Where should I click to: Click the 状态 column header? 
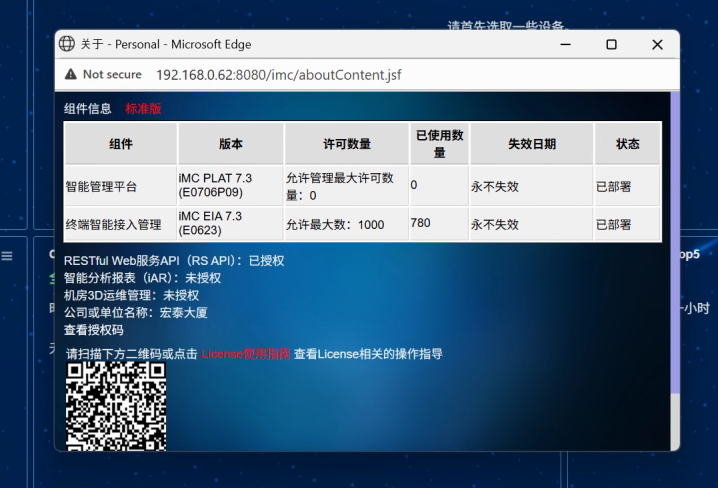(627, 144)
